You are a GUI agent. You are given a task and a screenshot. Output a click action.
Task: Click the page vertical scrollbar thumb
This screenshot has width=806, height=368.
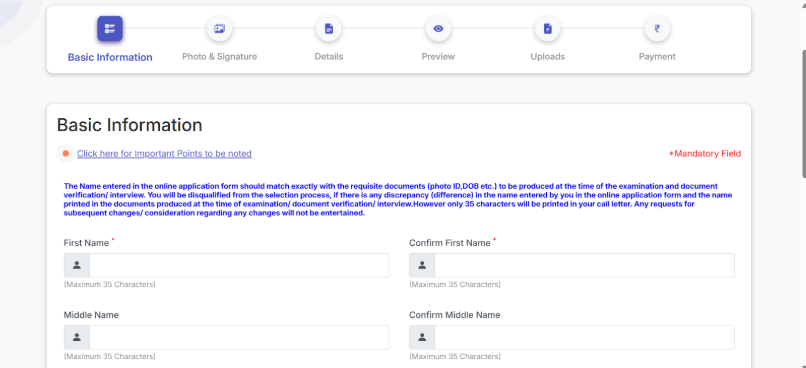(x=803, y=114)
